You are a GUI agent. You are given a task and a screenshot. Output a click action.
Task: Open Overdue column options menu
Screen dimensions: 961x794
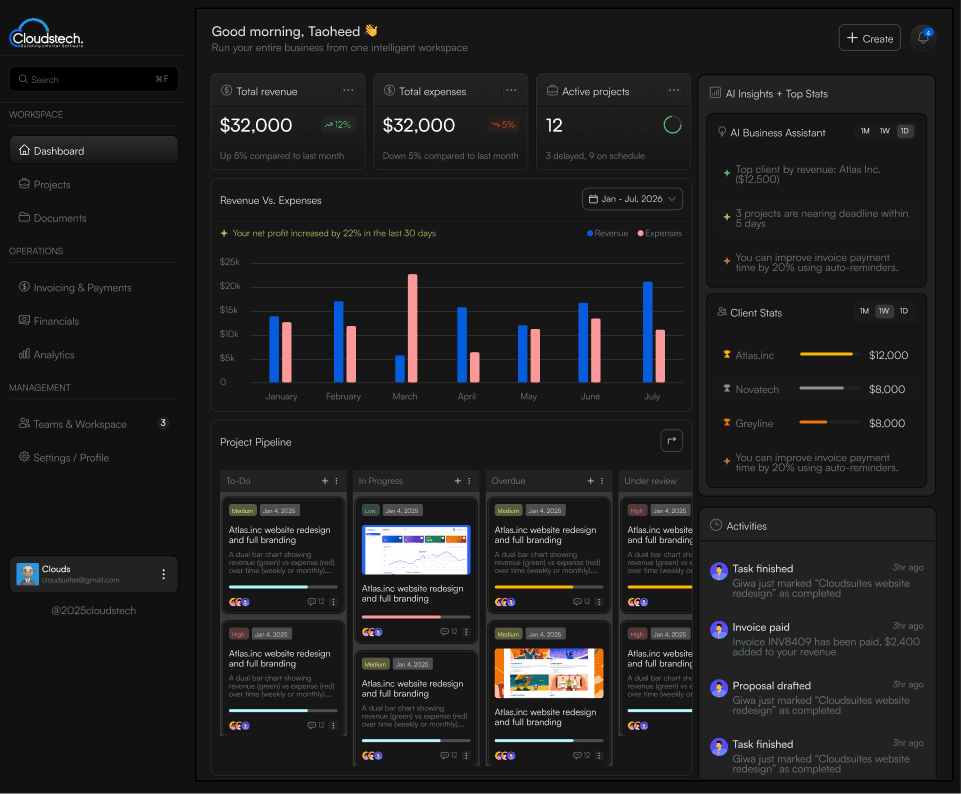pos(602,481)
